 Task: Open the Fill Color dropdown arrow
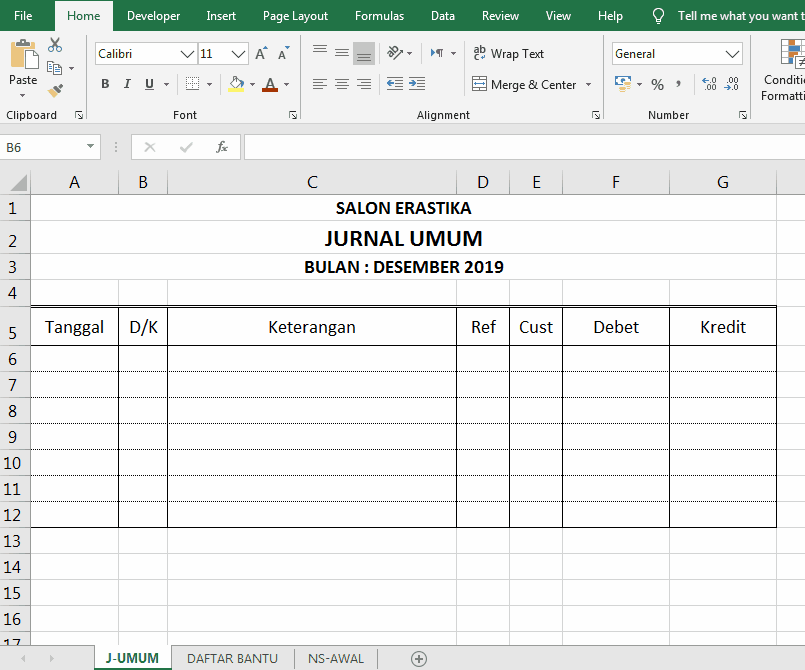(252, 84)
